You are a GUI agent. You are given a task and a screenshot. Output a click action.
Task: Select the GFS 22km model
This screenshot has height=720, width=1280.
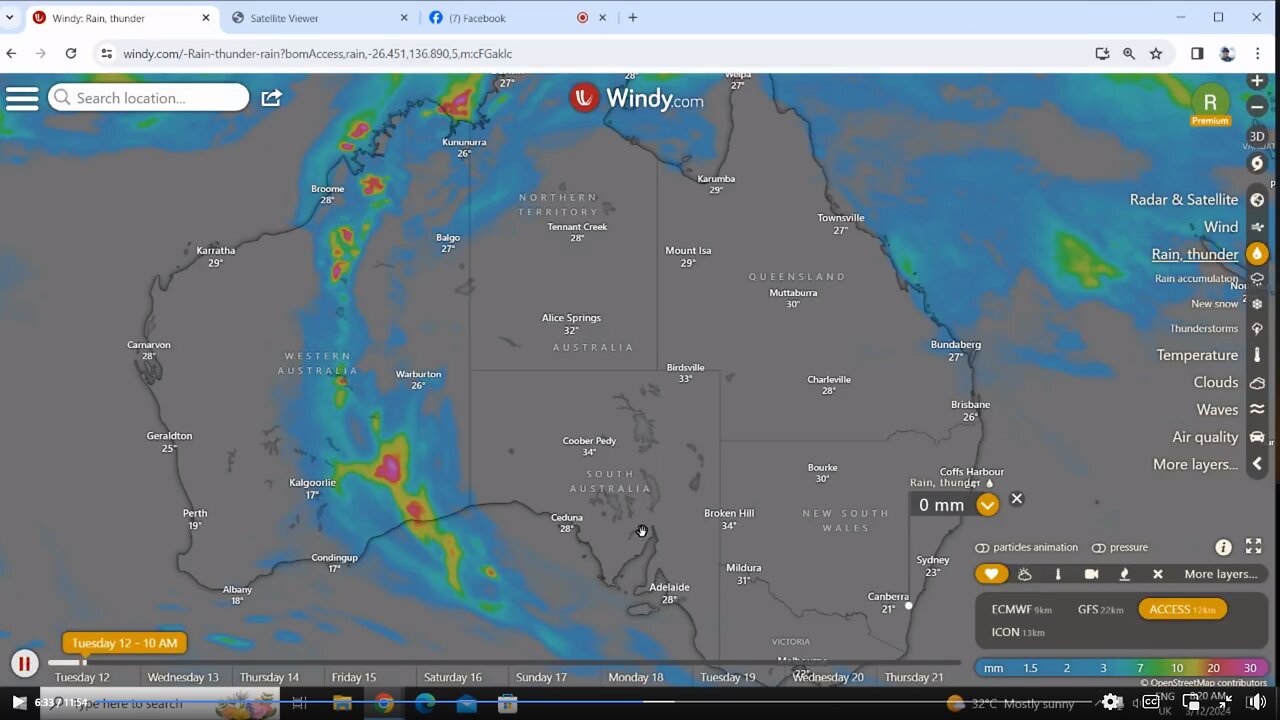pyautogui.click(x=1100, y=609)
